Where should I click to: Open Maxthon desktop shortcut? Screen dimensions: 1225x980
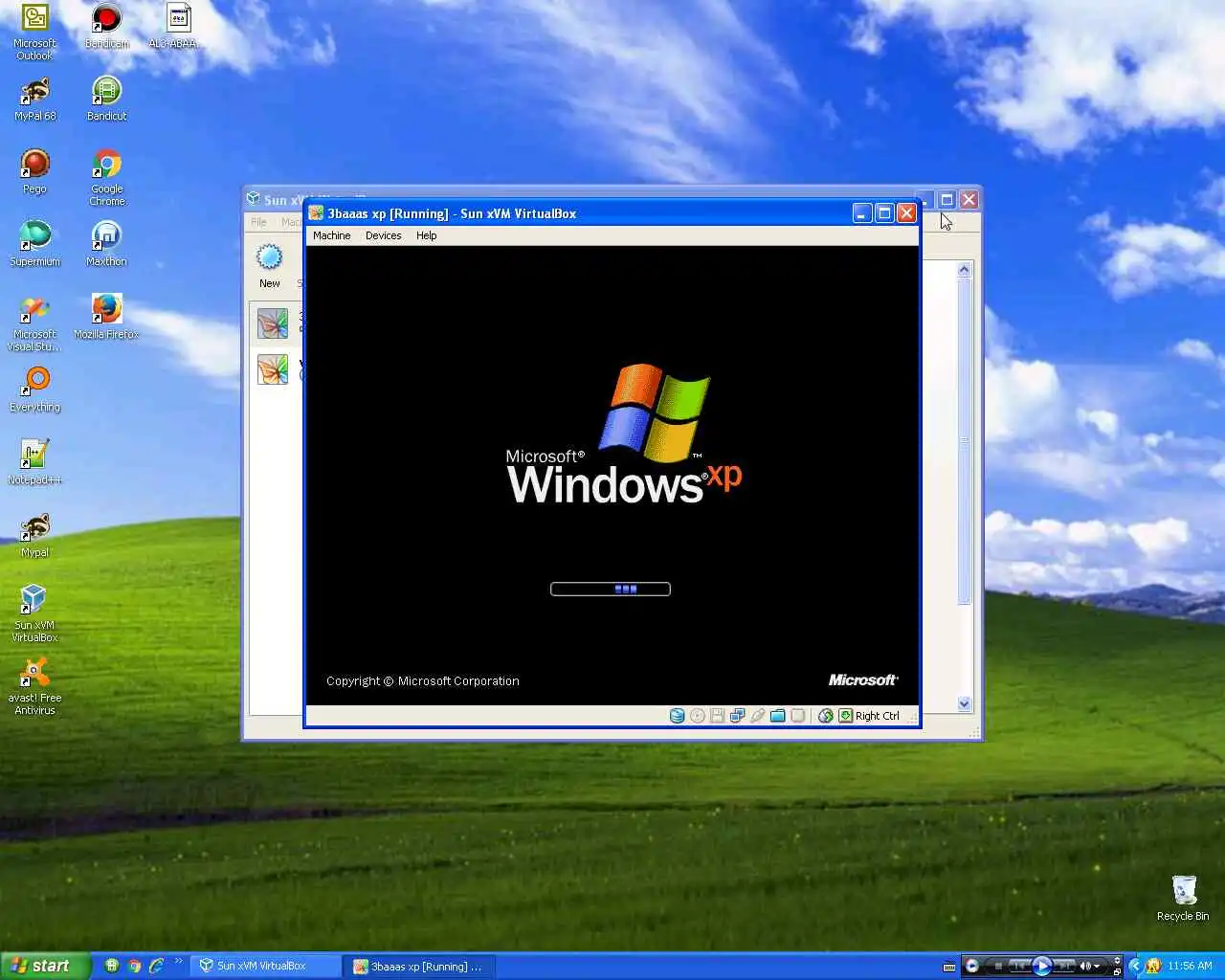pyautogui.click(x=107, y=245)
